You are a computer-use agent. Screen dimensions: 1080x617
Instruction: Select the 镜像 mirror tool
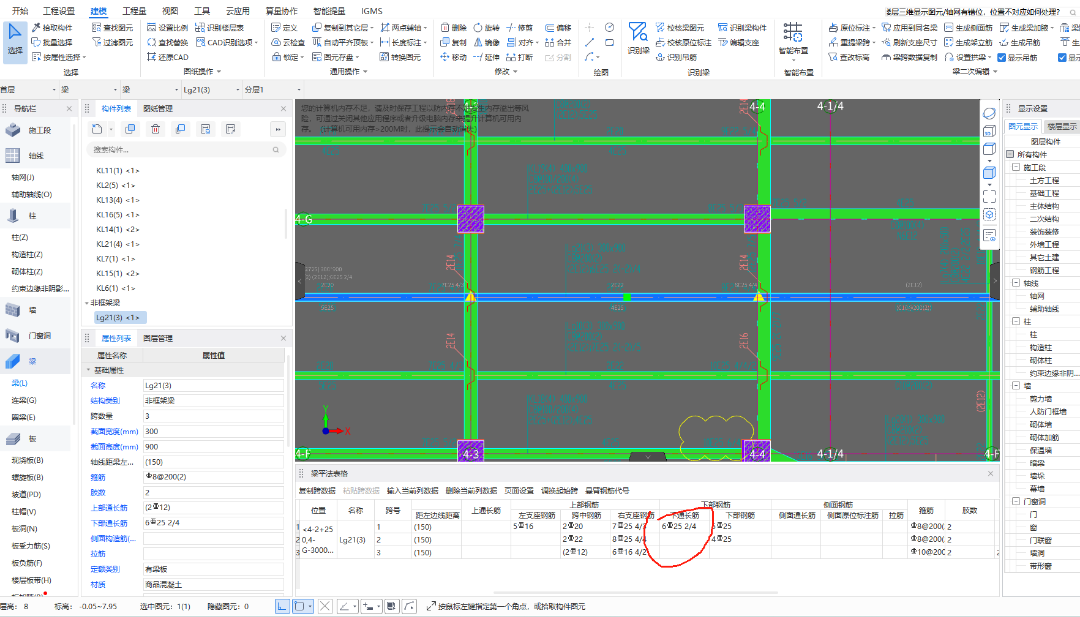(486, 42)
